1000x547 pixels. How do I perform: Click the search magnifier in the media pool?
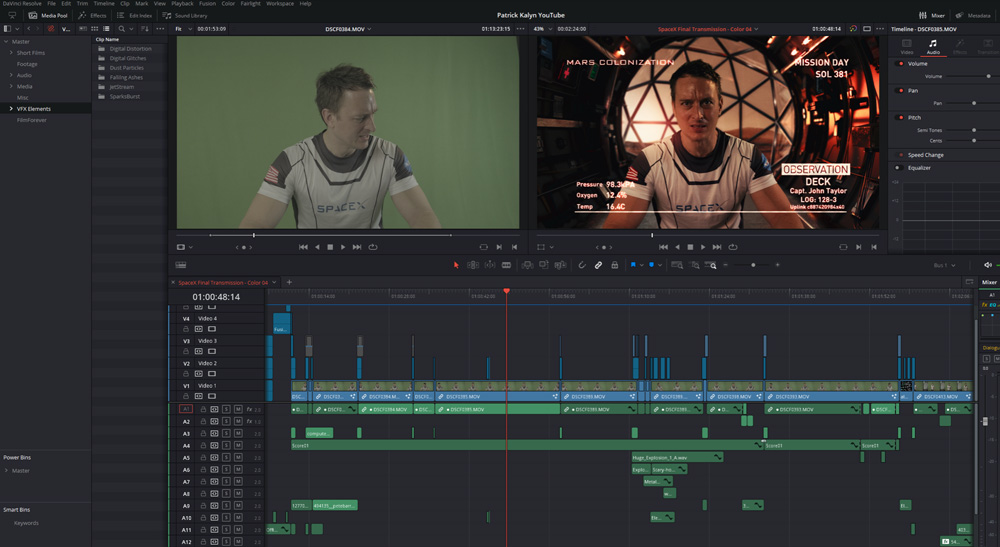(x=121, y=29)
